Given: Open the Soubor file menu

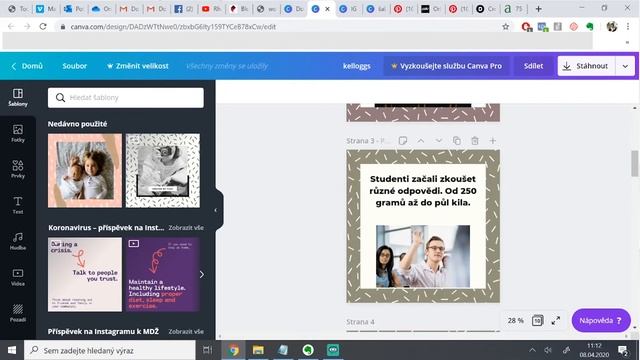Looking at the screenshot, I should point(75,66).
